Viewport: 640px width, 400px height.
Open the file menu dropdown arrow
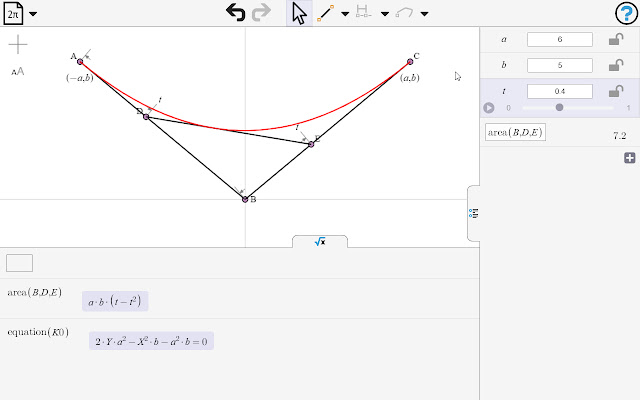tap(34, 14)
